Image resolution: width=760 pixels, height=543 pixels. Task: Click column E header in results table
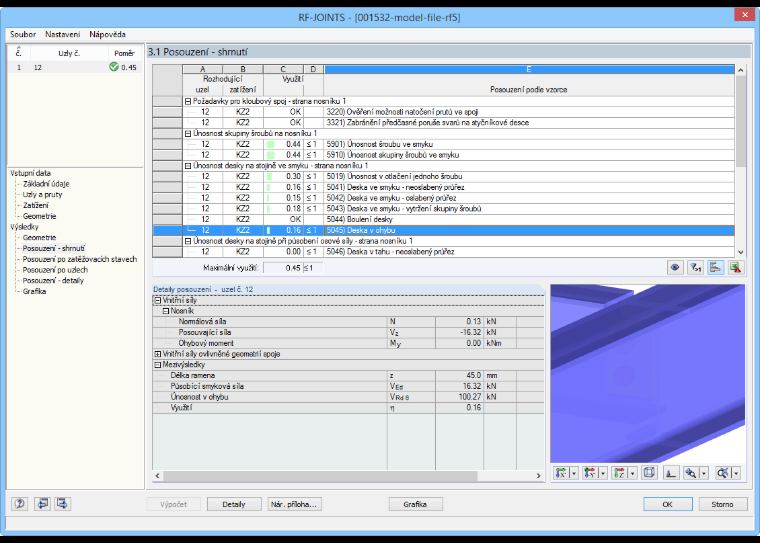[x=529, y=69]
